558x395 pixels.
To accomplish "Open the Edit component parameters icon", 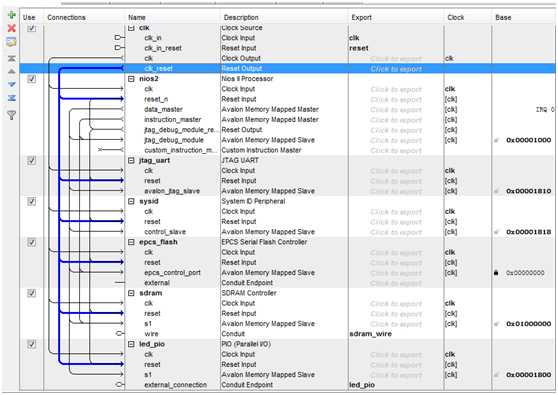I will coord(11,42).
